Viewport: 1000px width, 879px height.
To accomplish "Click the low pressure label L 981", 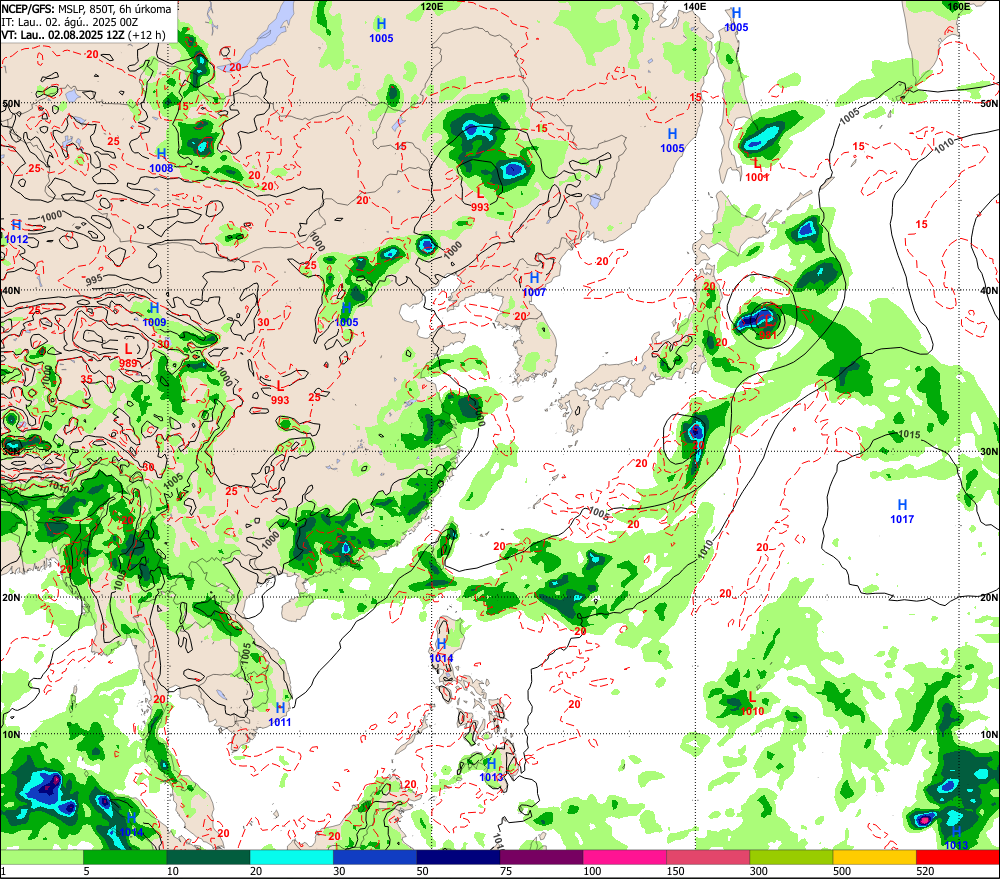I will tap(768, 328).
